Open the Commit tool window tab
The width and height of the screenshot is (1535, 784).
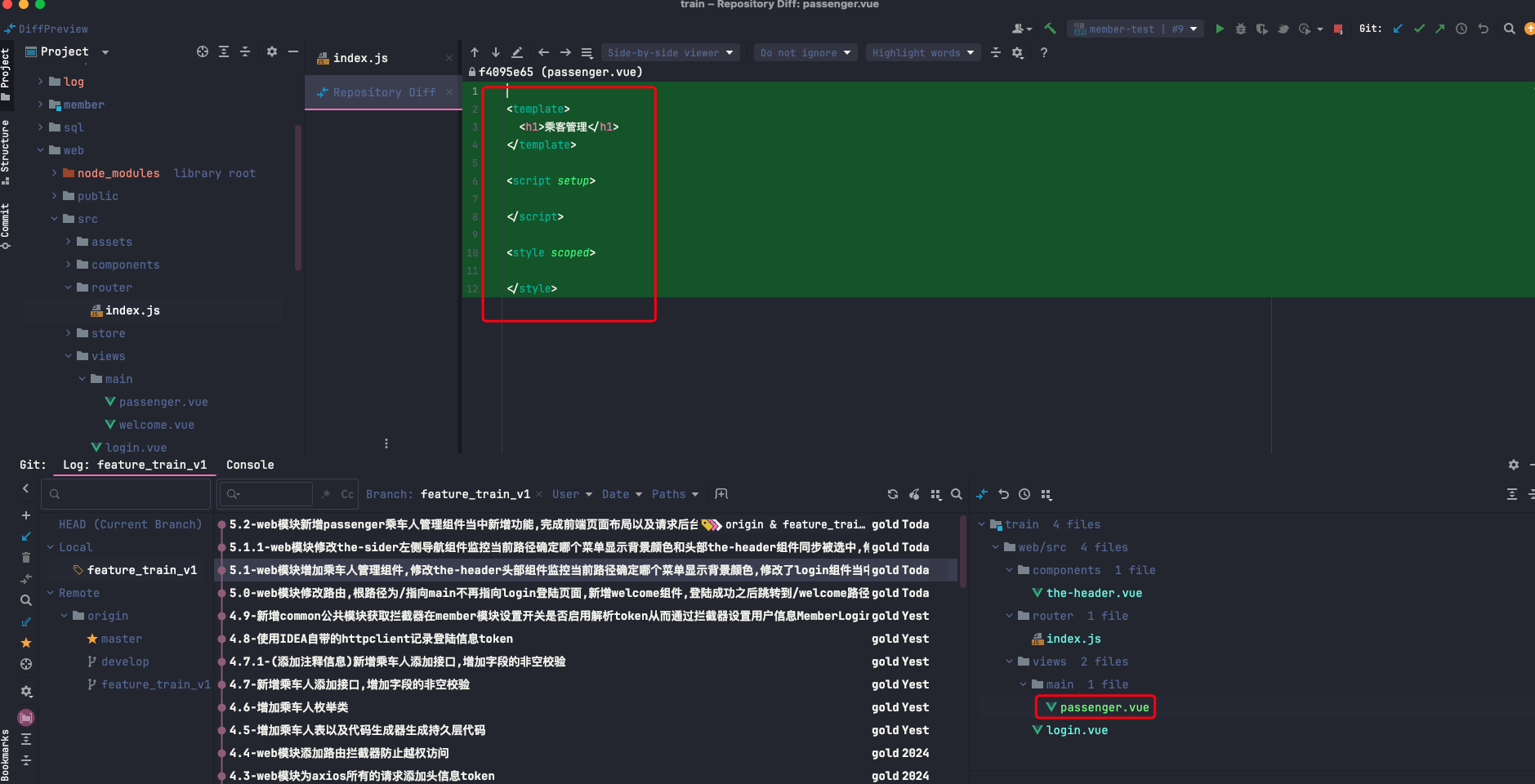(6, 227)
